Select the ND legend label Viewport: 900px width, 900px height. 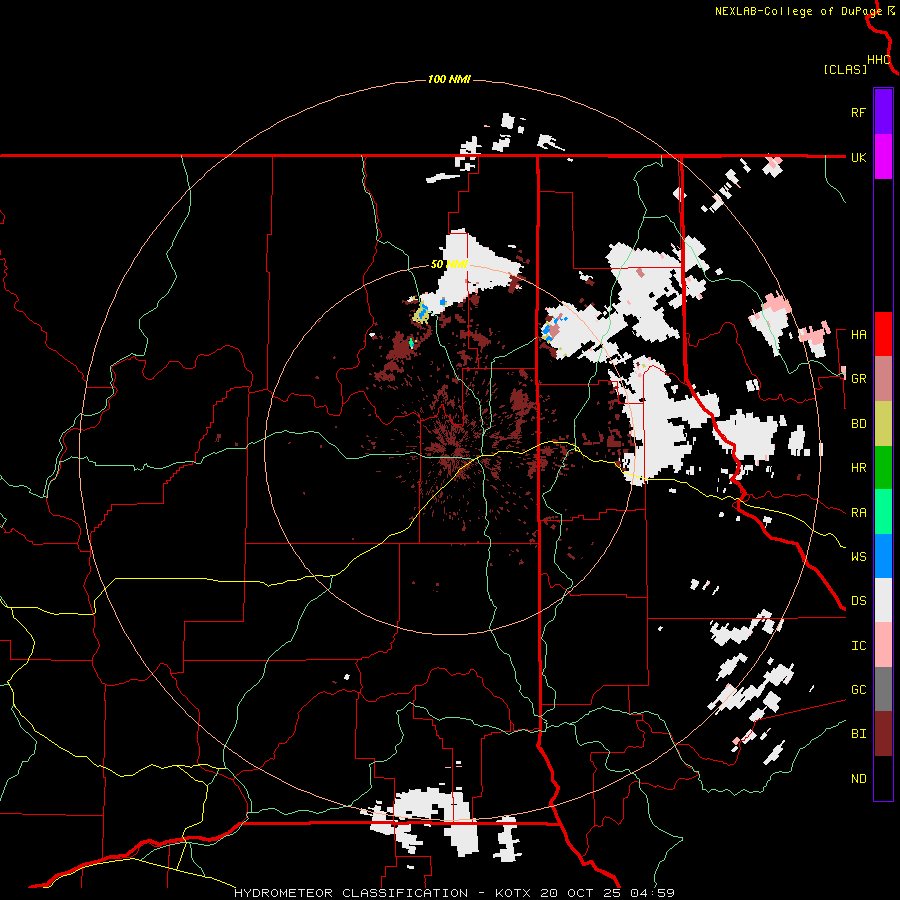click(x=858, y=779)
